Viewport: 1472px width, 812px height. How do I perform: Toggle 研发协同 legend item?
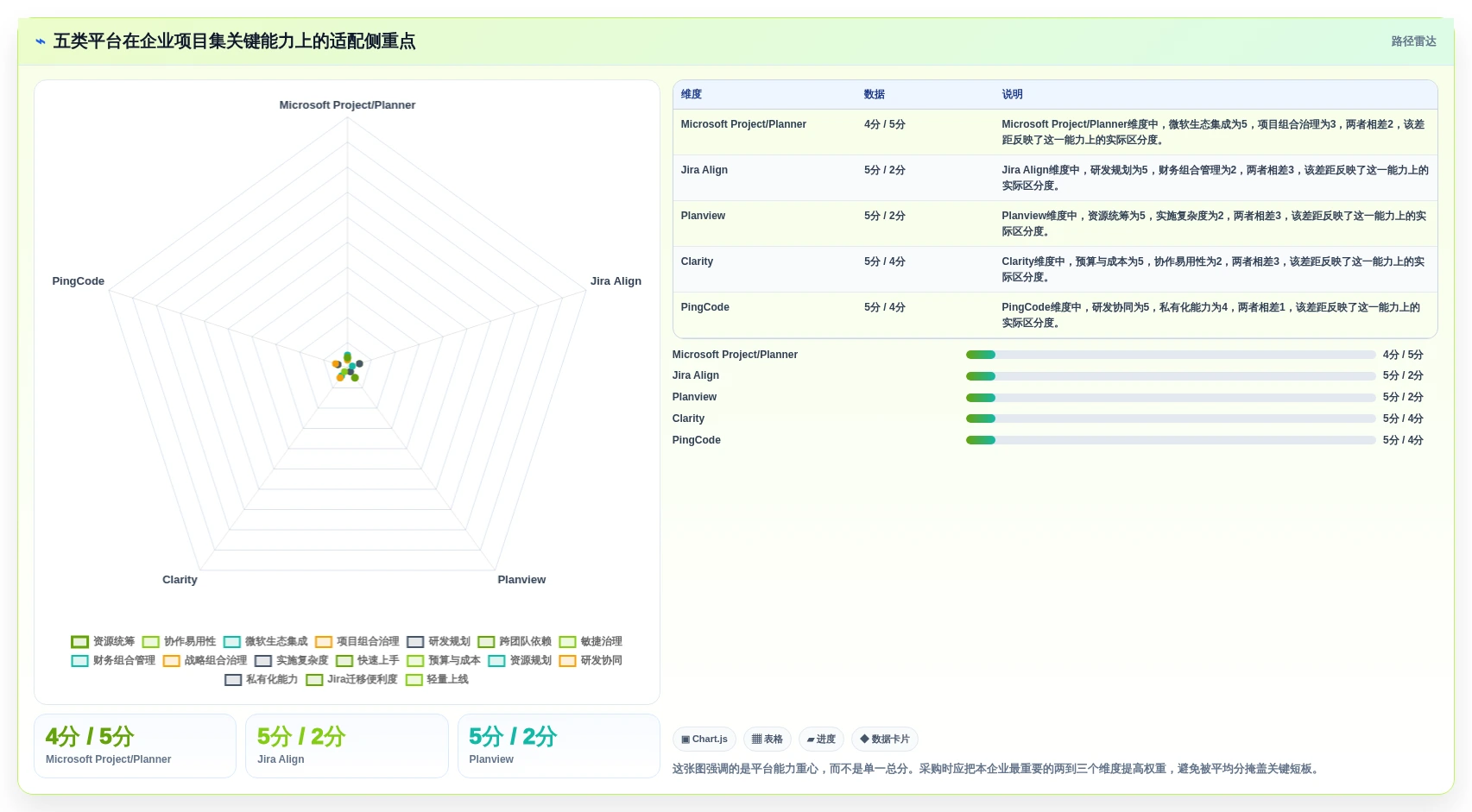point(591,660)
